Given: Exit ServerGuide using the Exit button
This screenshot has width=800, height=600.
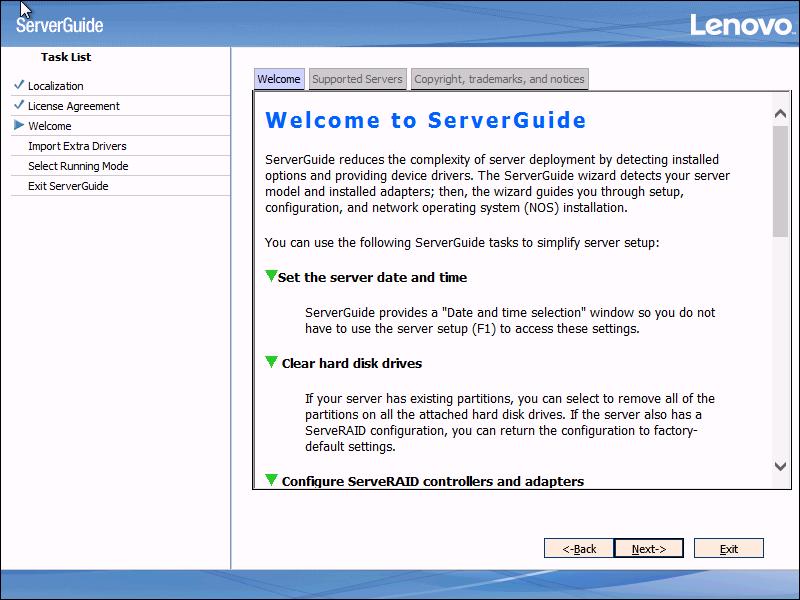Looking at the screenshot, I should point(728,548).
